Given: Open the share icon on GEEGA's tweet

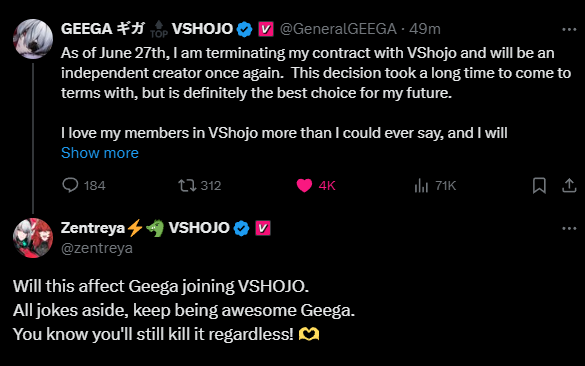Looking at the screenshot, I should [x=569, y=185].
